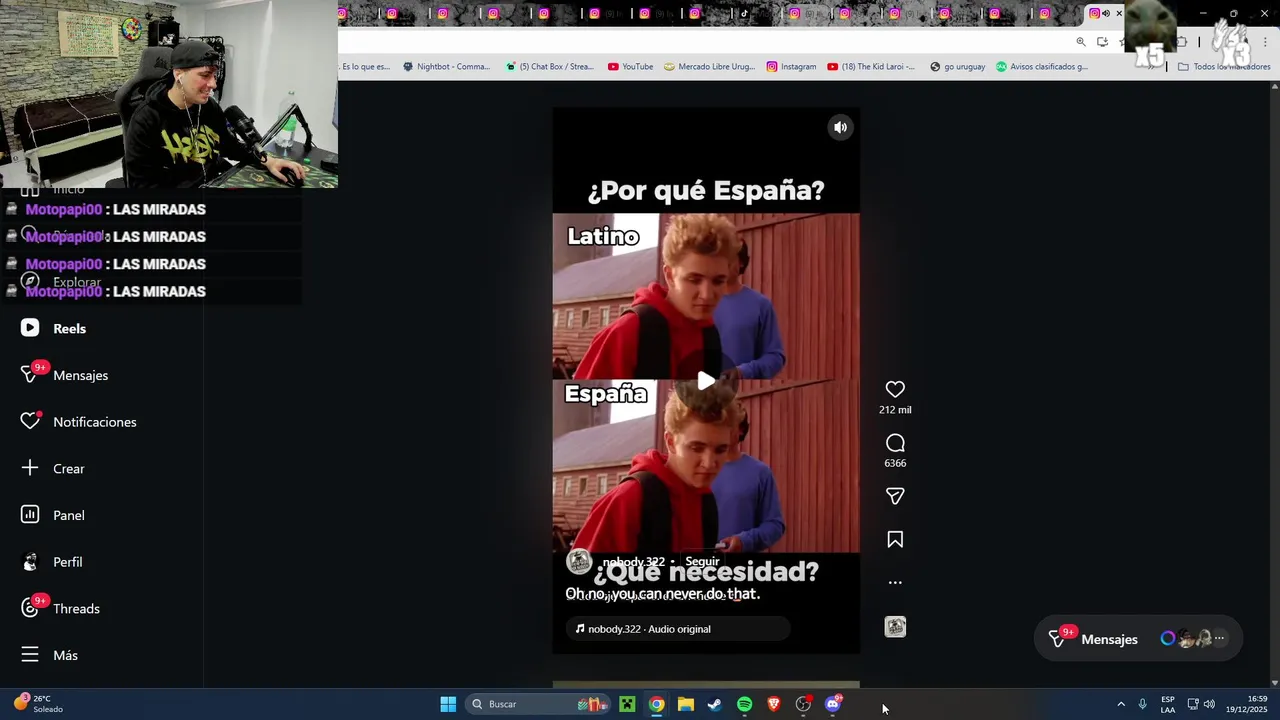Click the taskbar Buscar search box
The image size is (1280, 720).
tap(538, 704)
